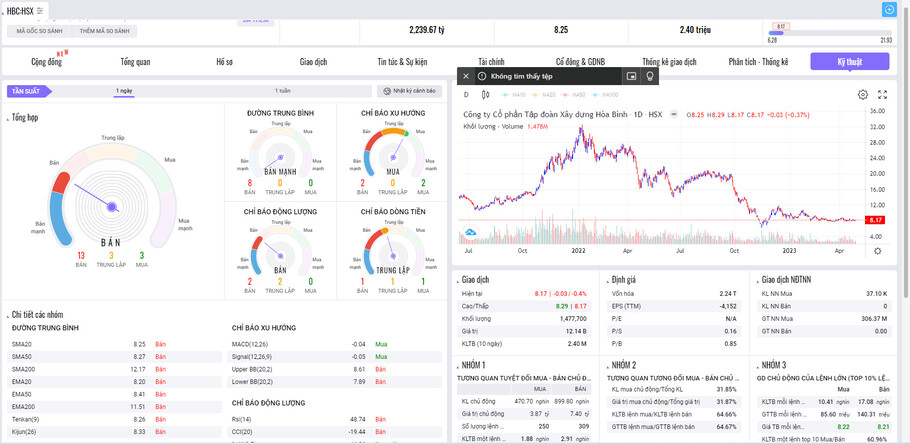Screen dimensions: 910x444
Task: Click the EPS (TTM) value -4,152
Action: pos(727,306)
